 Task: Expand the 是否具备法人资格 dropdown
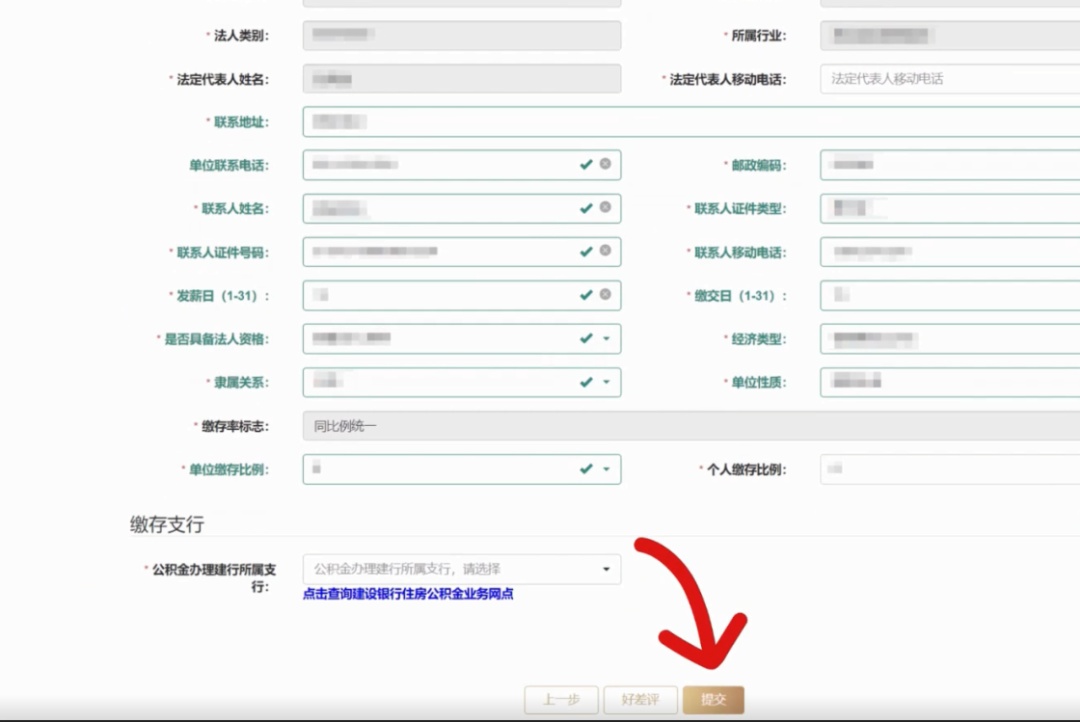coord(606,339)
